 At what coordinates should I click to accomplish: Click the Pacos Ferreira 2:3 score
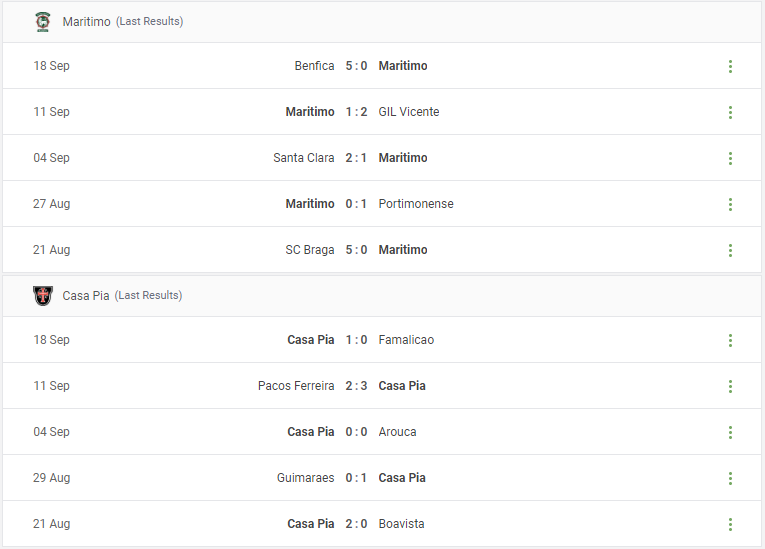[x=356, y=386]
